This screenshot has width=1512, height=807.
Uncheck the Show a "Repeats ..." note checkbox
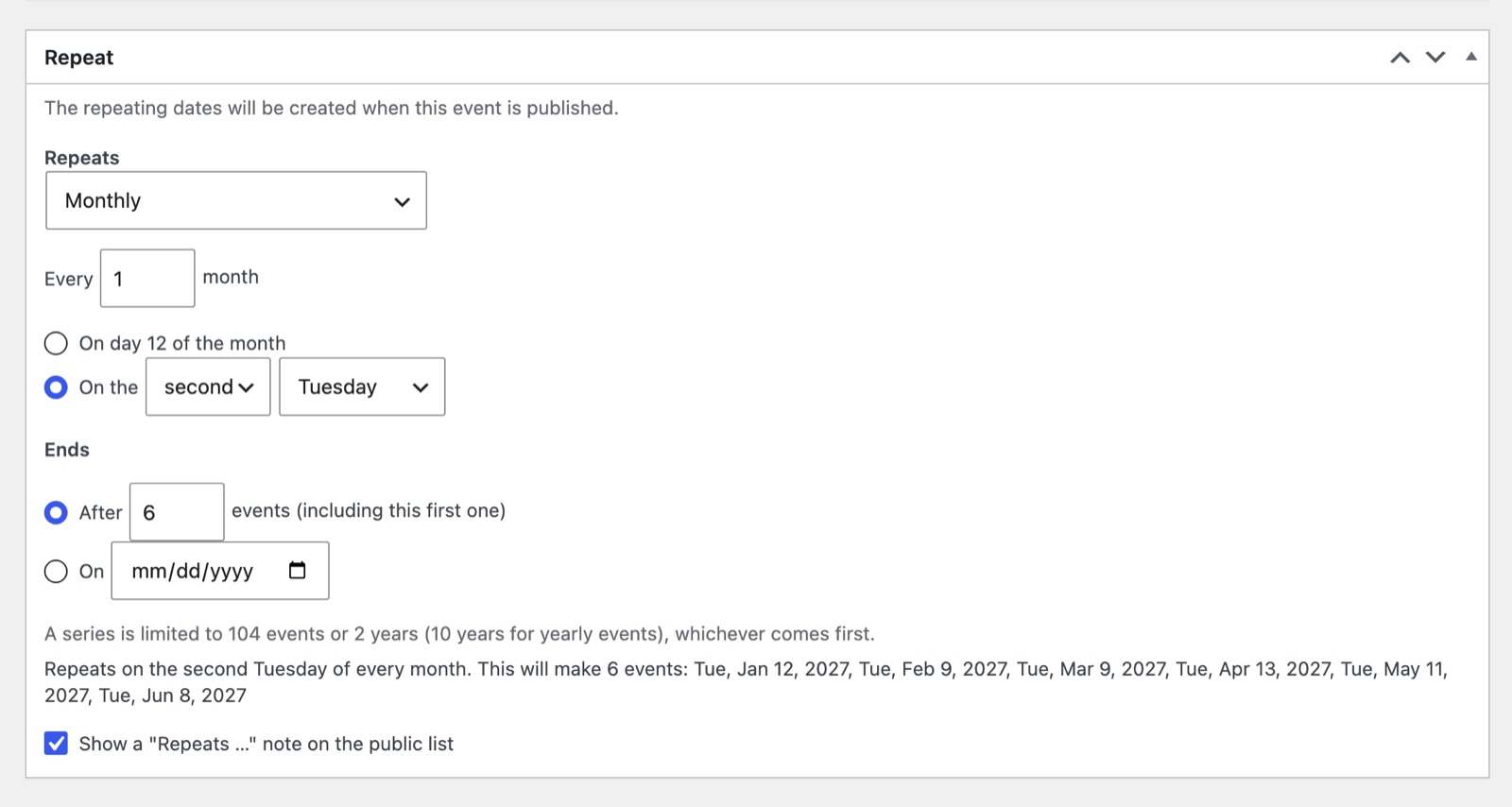(x=57, y=744)
